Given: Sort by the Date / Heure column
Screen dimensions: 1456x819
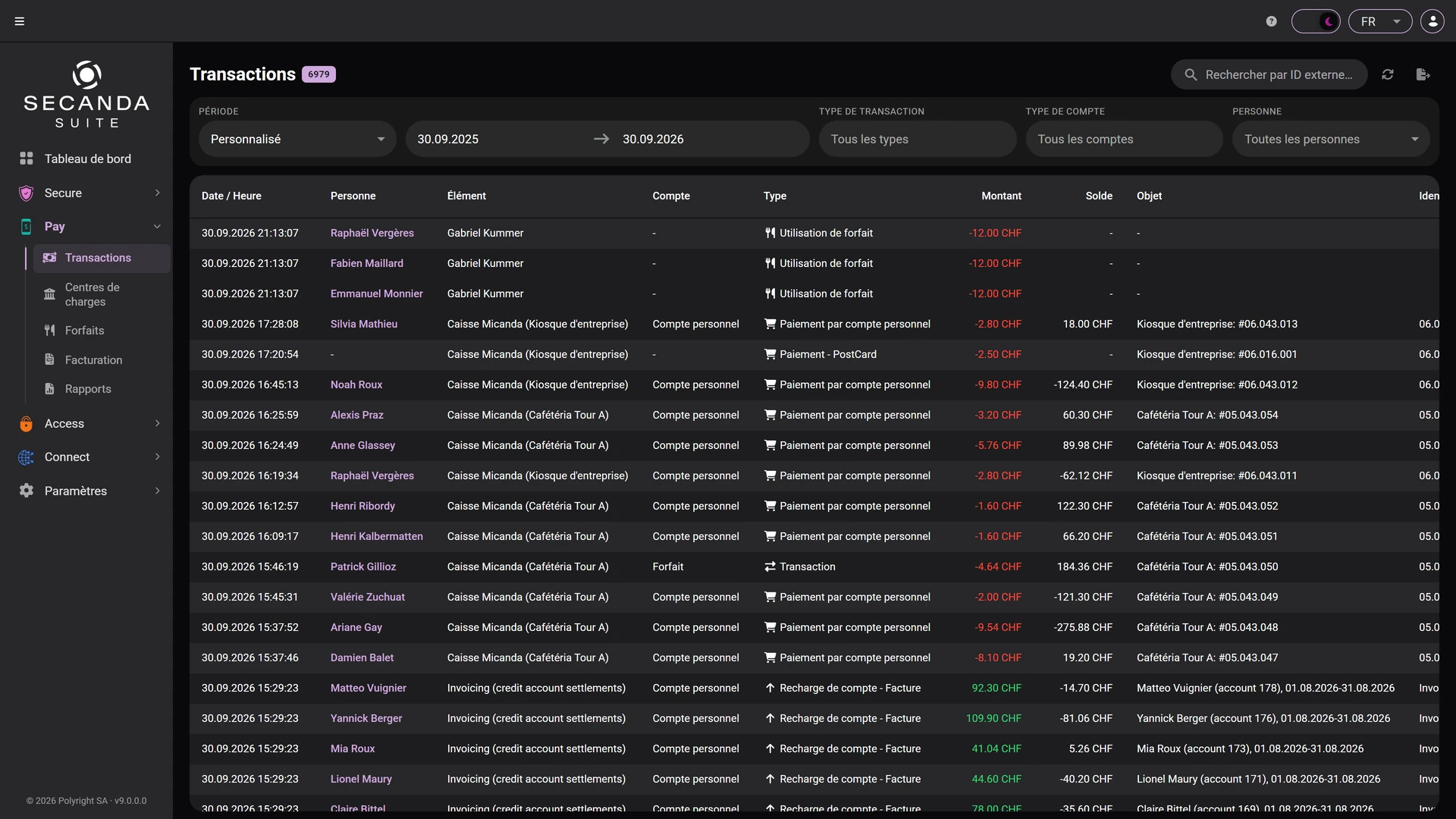Looking at the screenshot, I should (231, 196).
